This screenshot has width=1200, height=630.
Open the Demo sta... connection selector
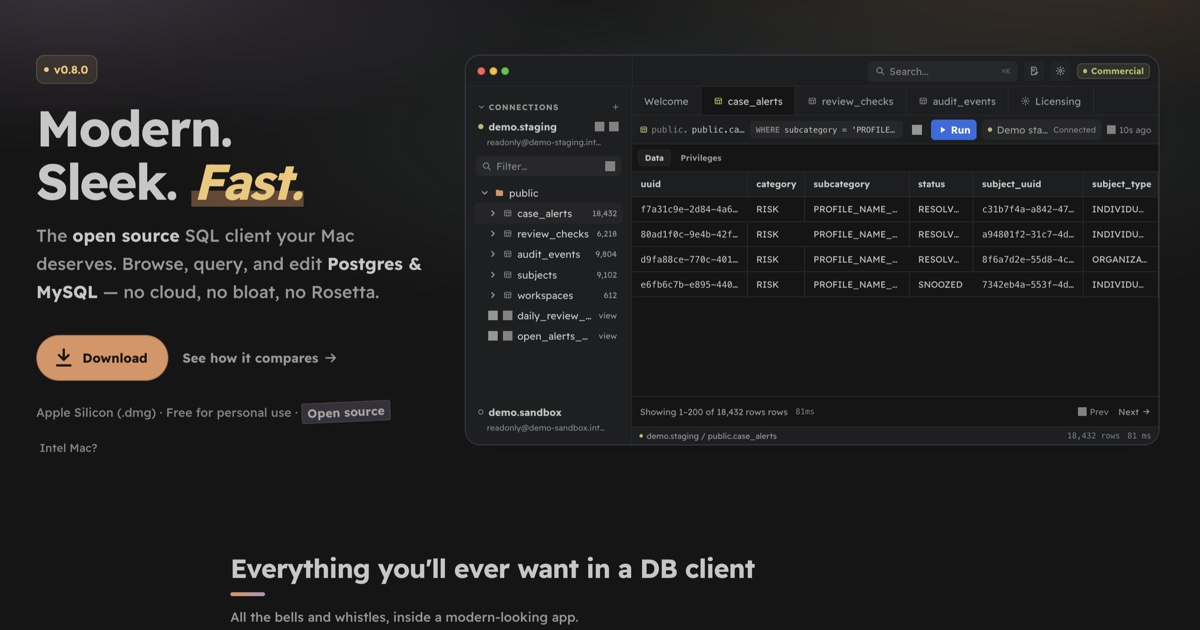[1041, 130]
